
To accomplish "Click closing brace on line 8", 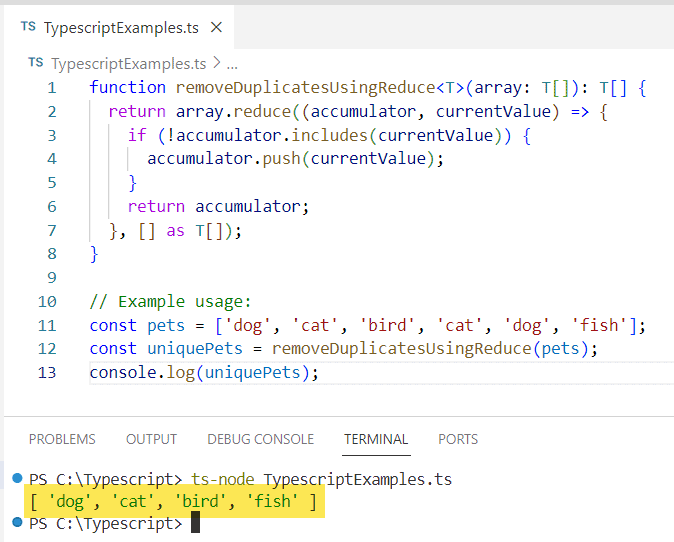I will click(x=94, y=254).
